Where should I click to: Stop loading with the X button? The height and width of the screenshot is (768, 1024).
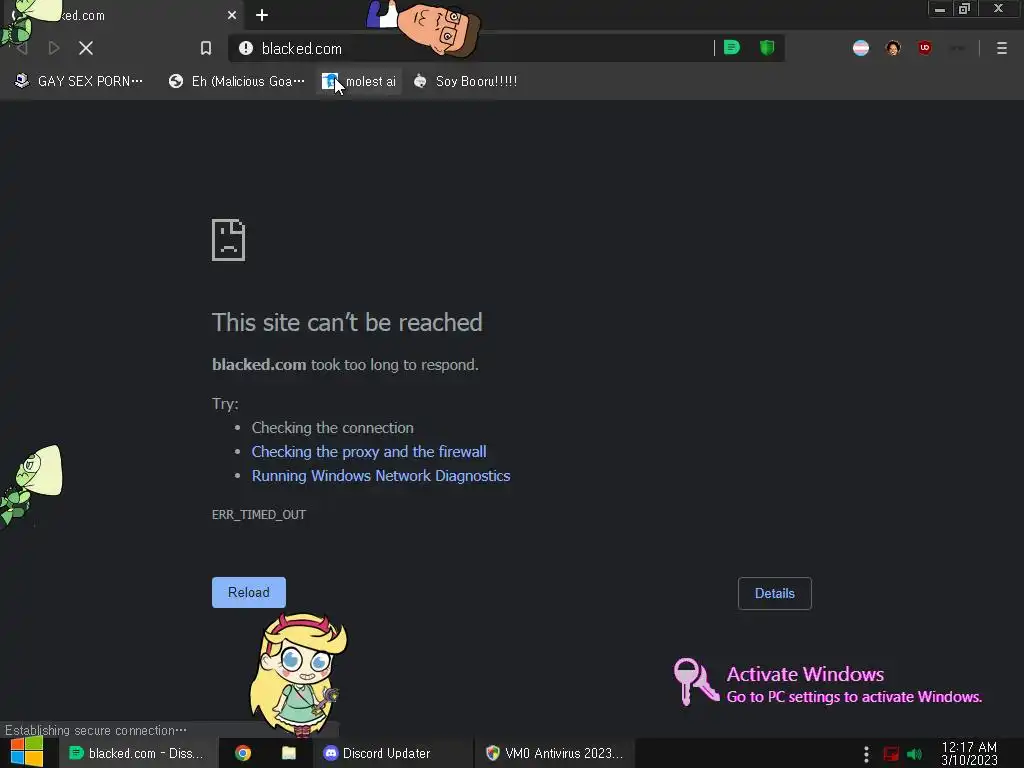[x=86, y=48]
